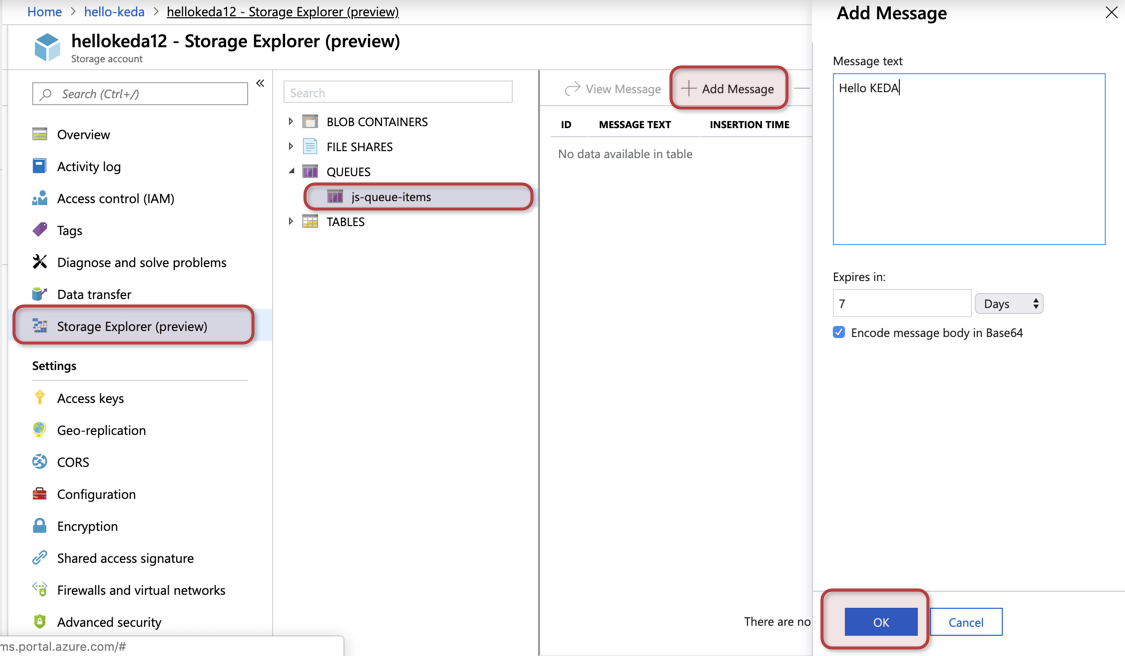Cancel the Add Message dialog

pyautogui.click(x=966, y=622)
